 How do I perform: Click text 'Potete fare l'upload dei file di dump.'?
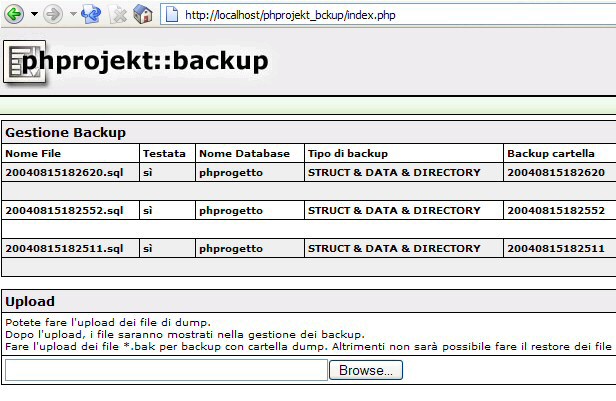click(x=108, y=323)
